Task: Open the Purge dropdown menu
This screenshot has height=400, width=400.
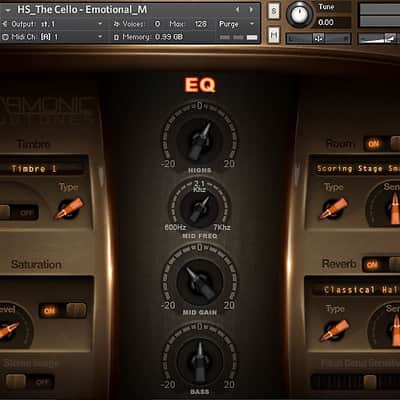Action: click(x=237, y=24)
